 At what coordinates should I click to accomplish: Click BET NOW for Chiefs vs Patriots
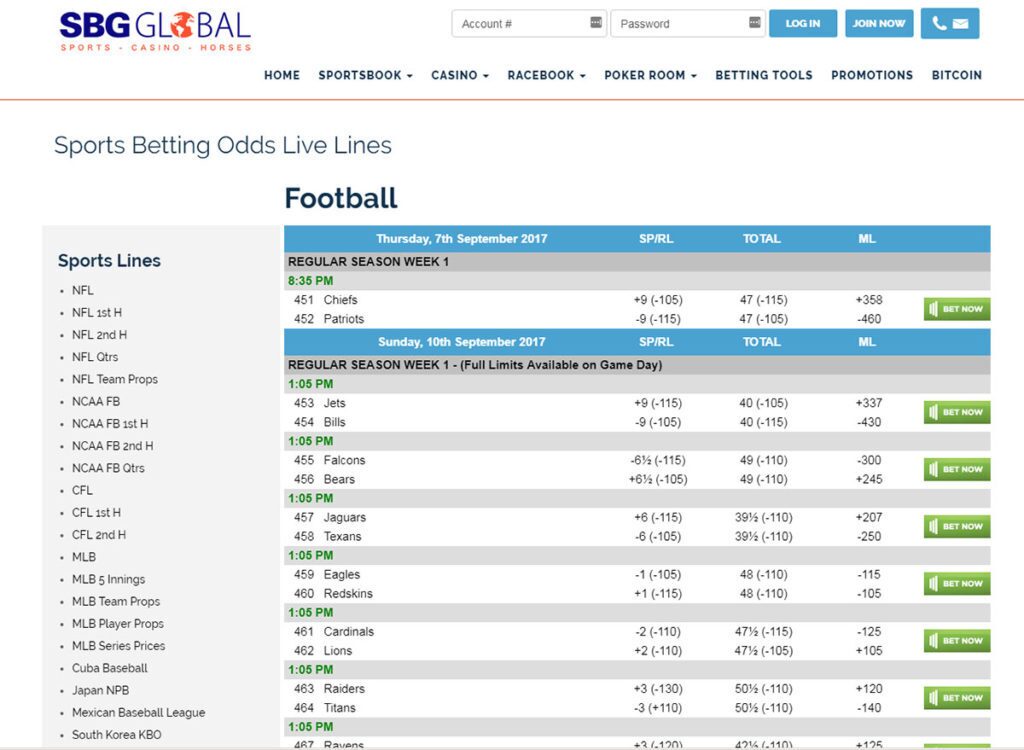point(955,309)
